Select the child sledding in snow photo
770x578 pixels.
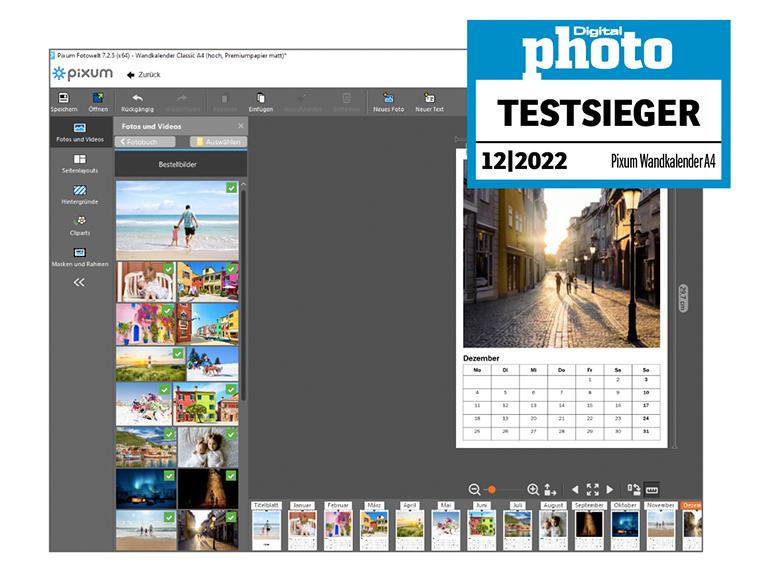144,404
